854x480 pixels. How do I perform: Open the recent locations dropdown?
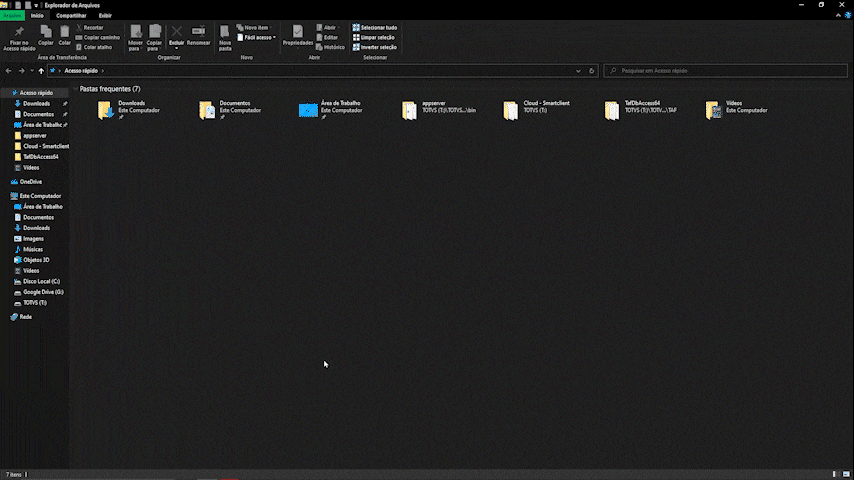coord(32,71)
